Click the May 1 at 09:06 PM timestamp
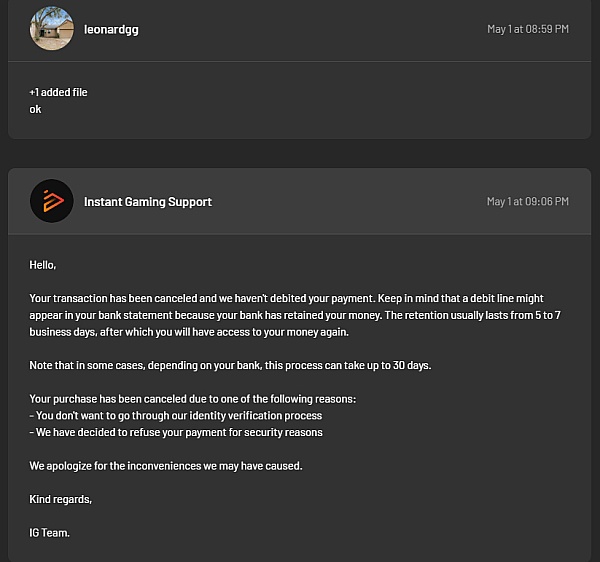This screenshot has width=600, height=562. 527,202
